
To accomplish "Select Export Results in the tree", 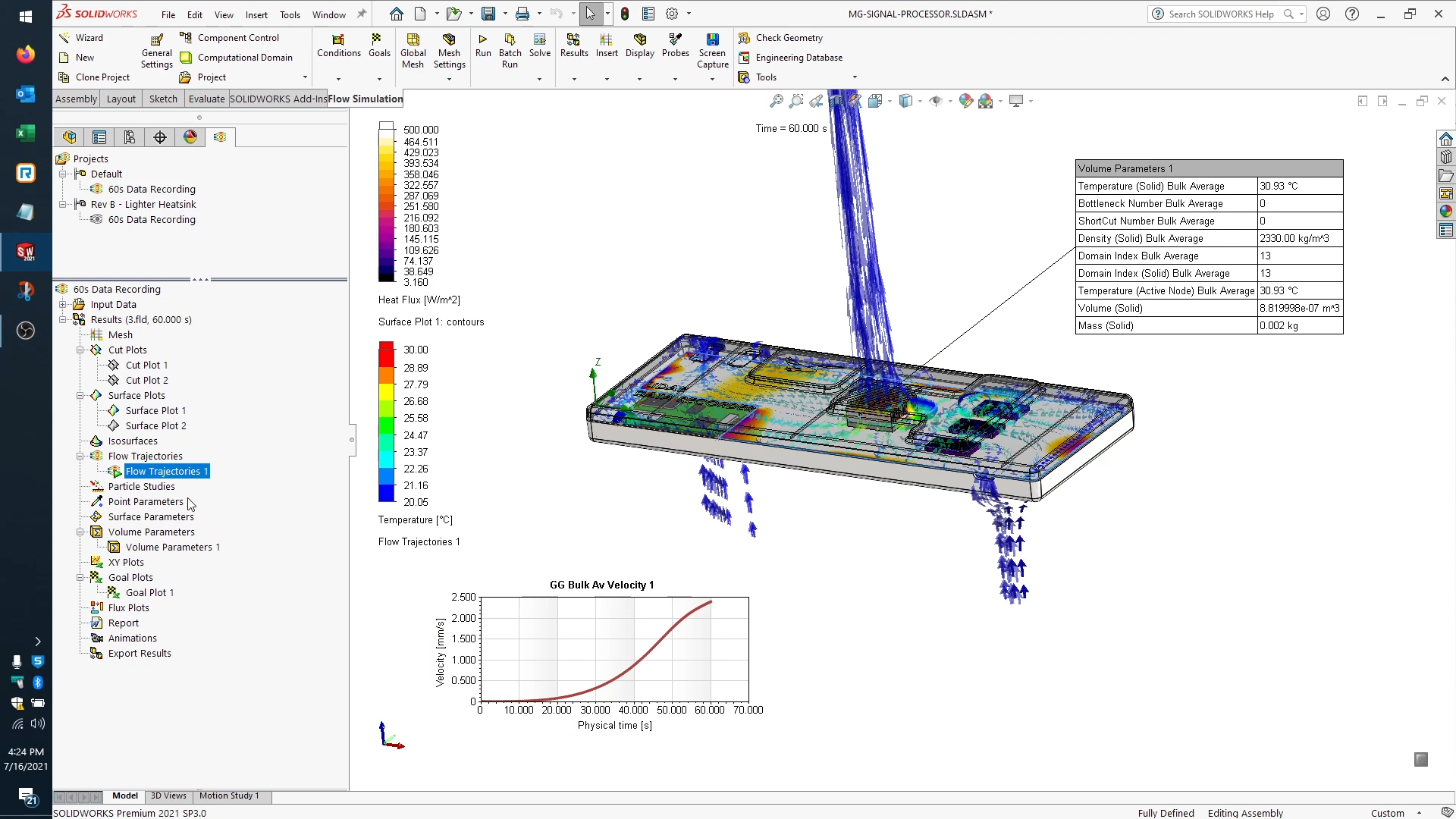I will point(140,653).
